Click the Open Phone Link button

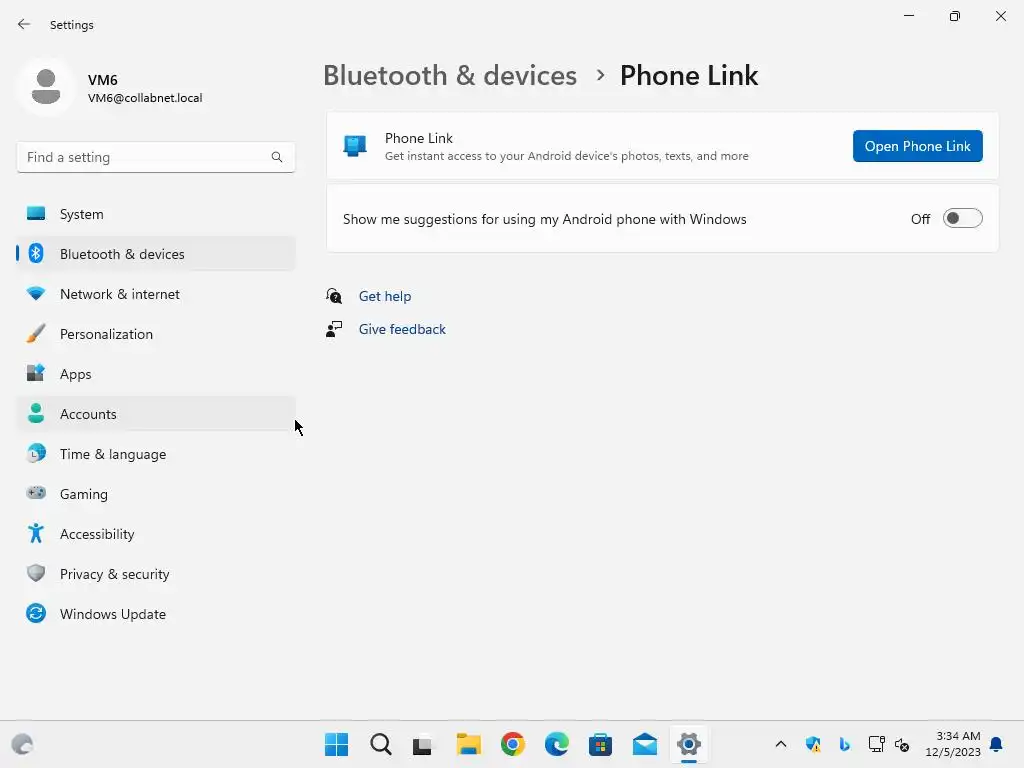point(917,146)
